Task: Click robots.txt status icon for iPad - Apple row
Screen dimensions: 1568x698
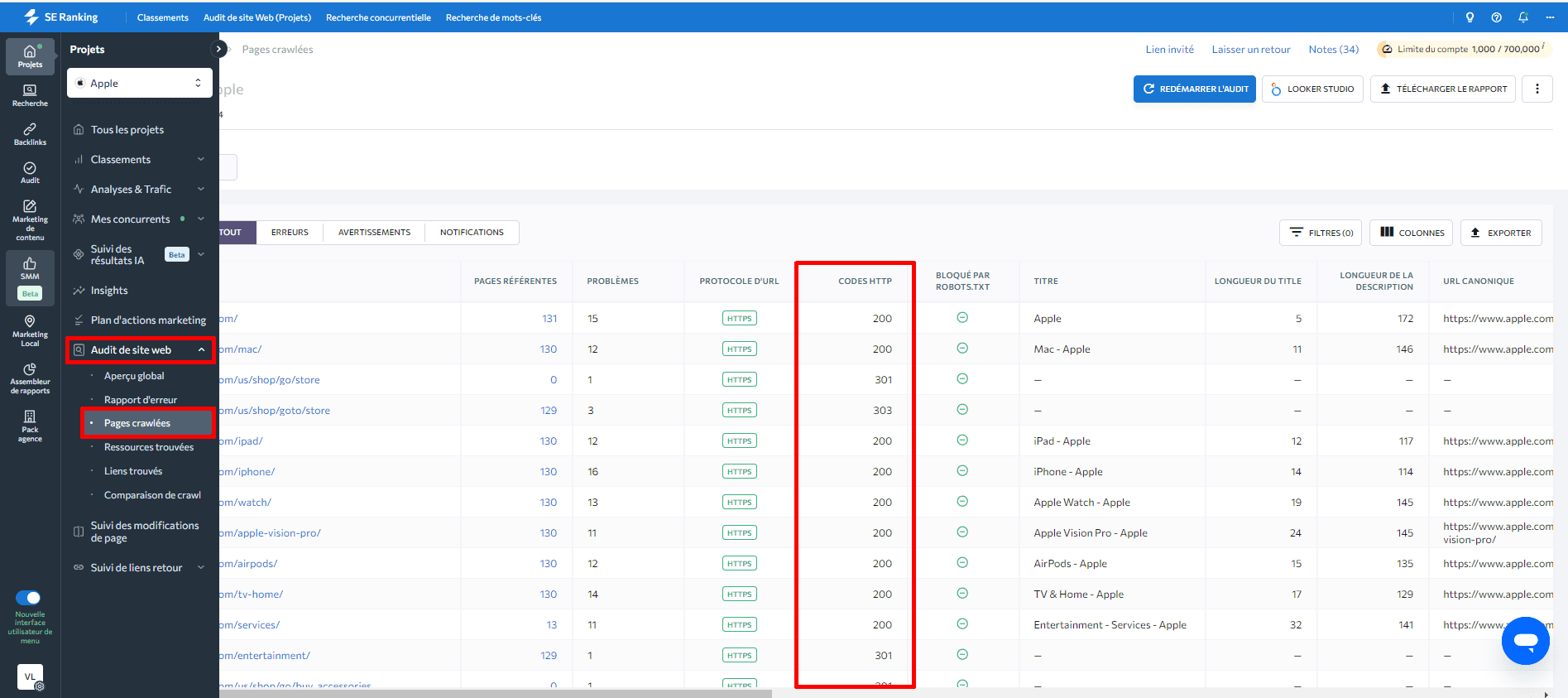Action: click(x=962, y=440)
